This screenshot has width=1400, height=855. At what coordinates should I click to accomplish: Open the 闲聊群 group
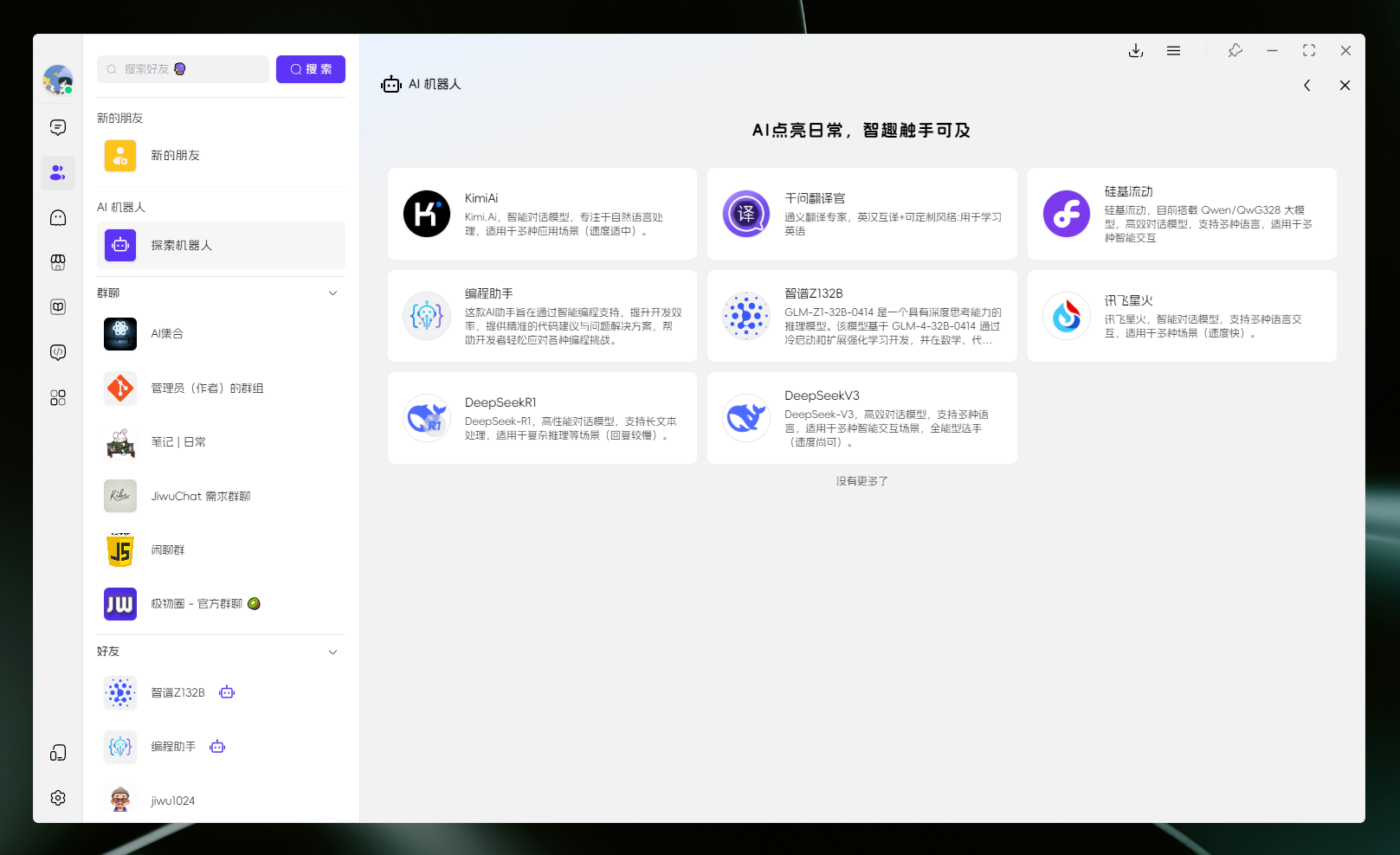(x=221, y=550)
